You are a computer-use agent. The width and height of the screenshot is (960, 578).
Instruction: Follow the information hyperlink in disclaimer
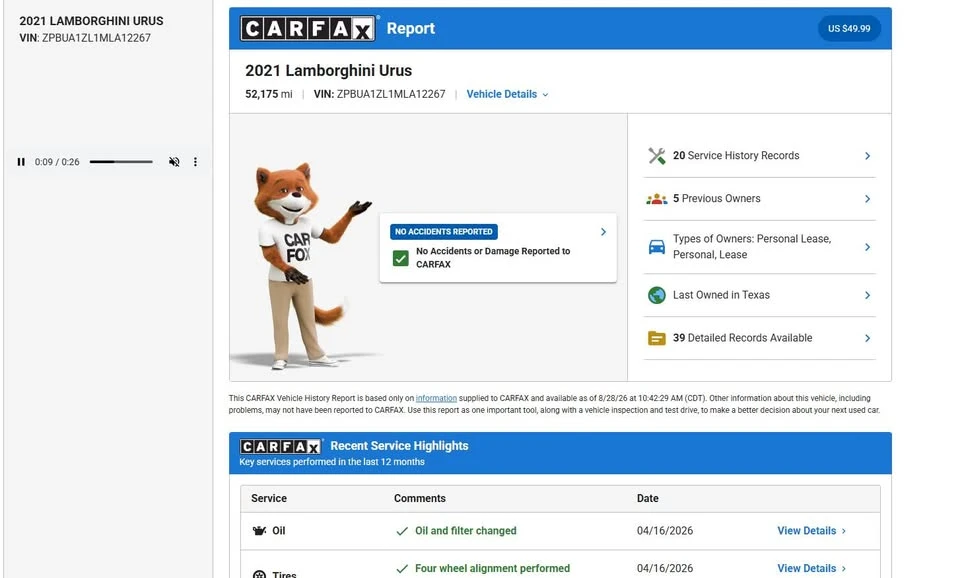click(436, 398)
